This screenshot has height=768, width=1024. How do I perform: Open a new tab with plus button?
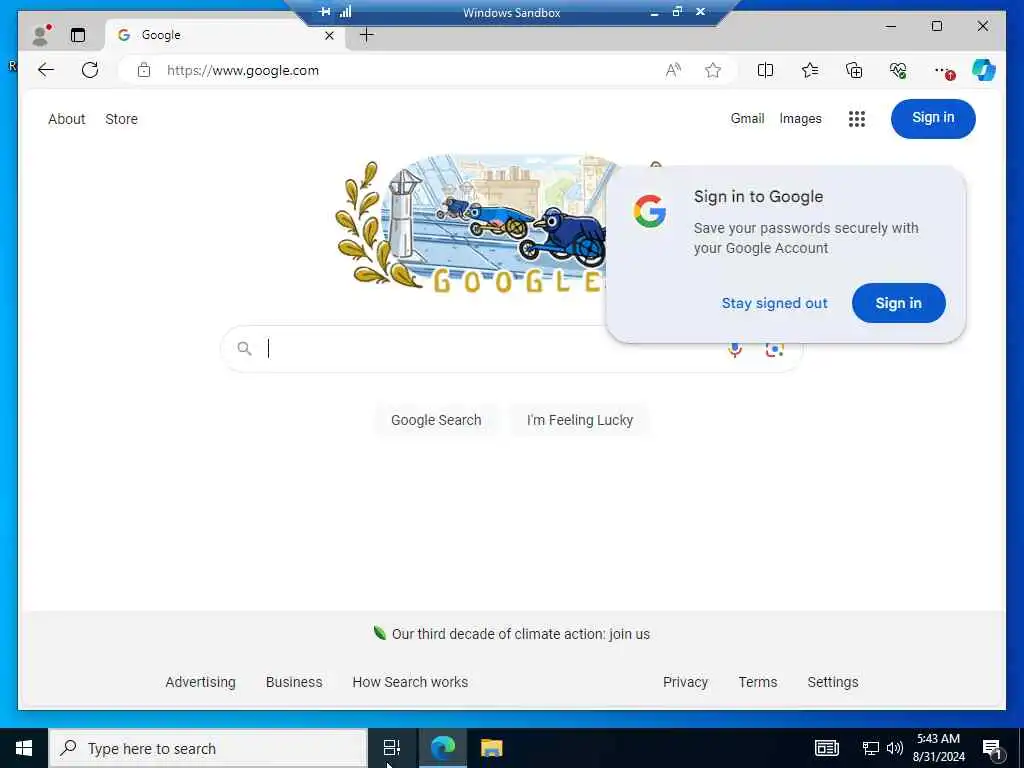point(367,35)
